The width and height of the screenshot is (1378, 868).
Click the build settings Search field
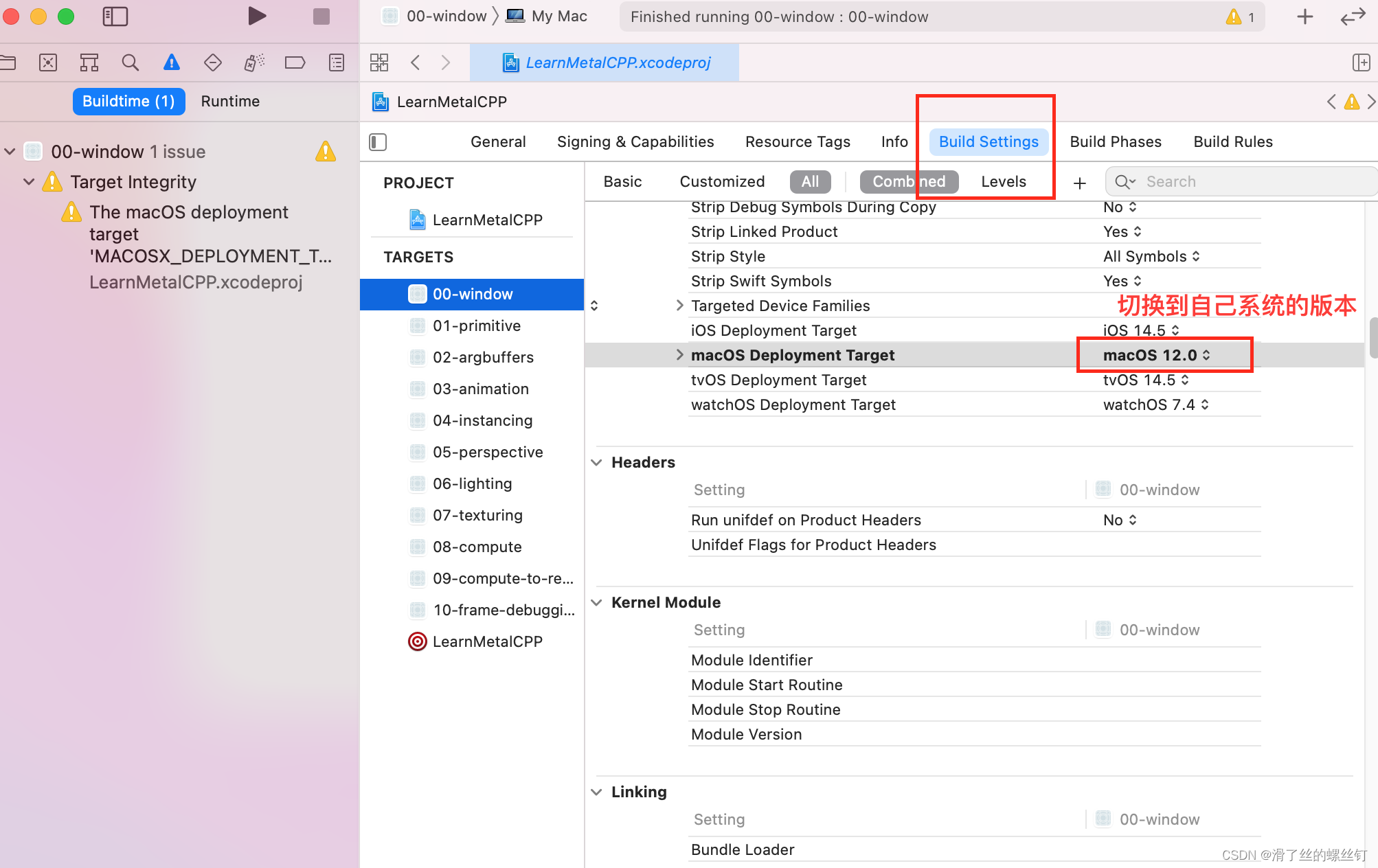(1241, 181)
